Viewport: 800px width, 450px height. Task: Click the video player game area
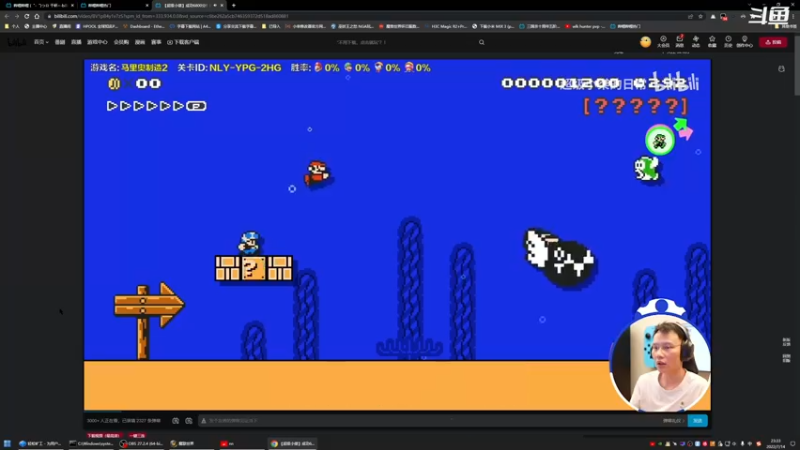[x=397, y=235]
